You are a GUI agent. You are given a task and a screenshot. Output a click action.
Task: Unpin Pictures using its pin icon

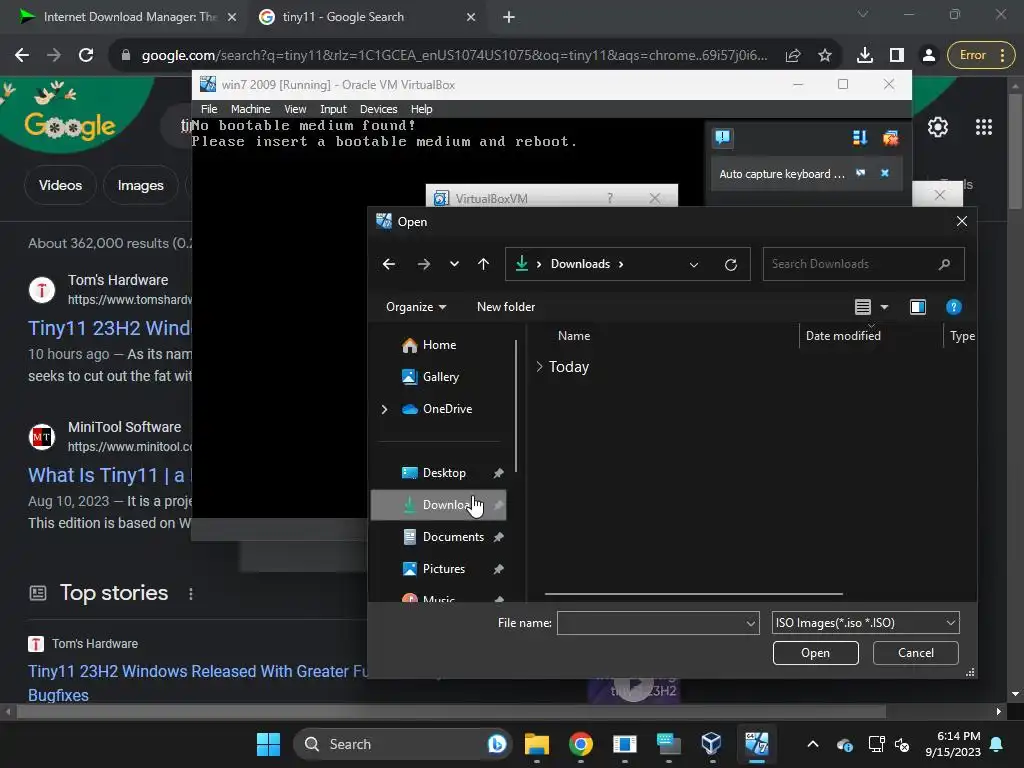[498, 569]
